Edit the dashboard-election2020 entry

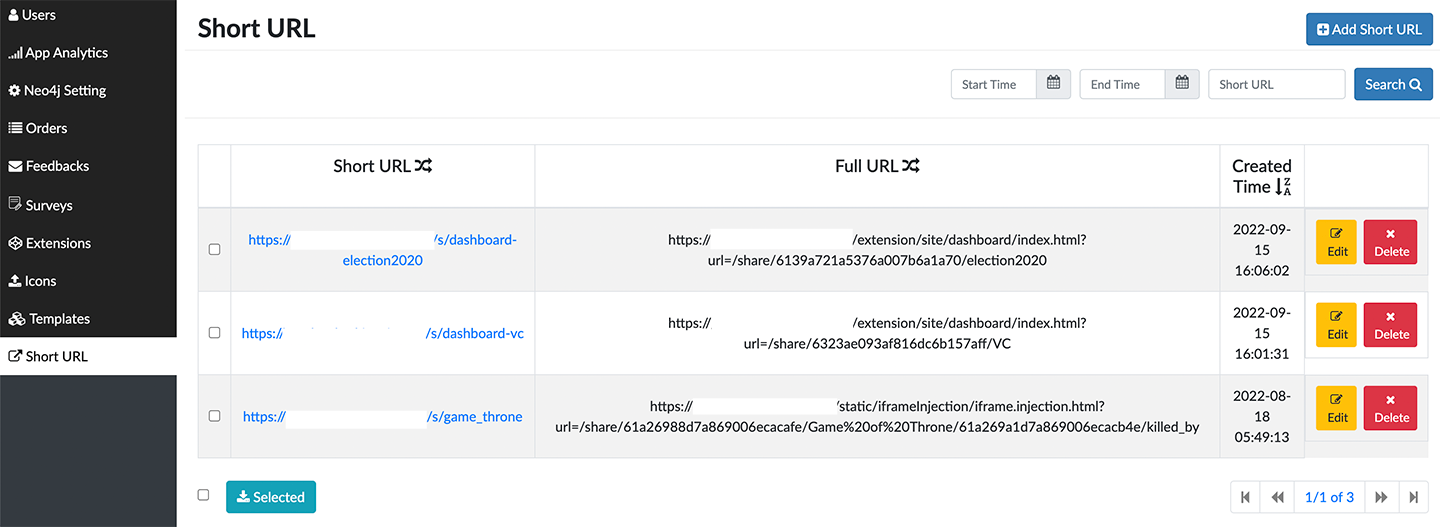[x=1336, y=242]
